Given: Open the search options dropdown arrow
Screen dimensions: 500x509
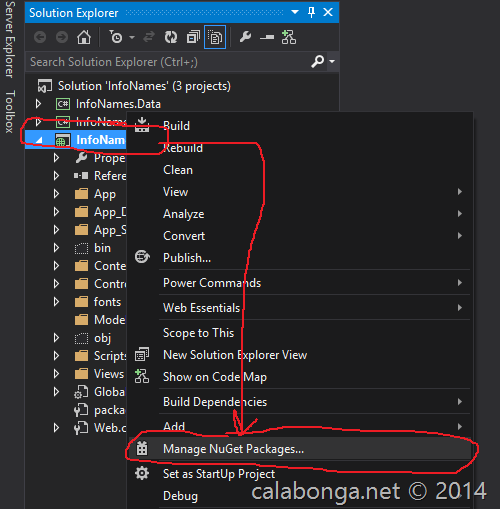Looking at the screenshot, I should 332,61.
